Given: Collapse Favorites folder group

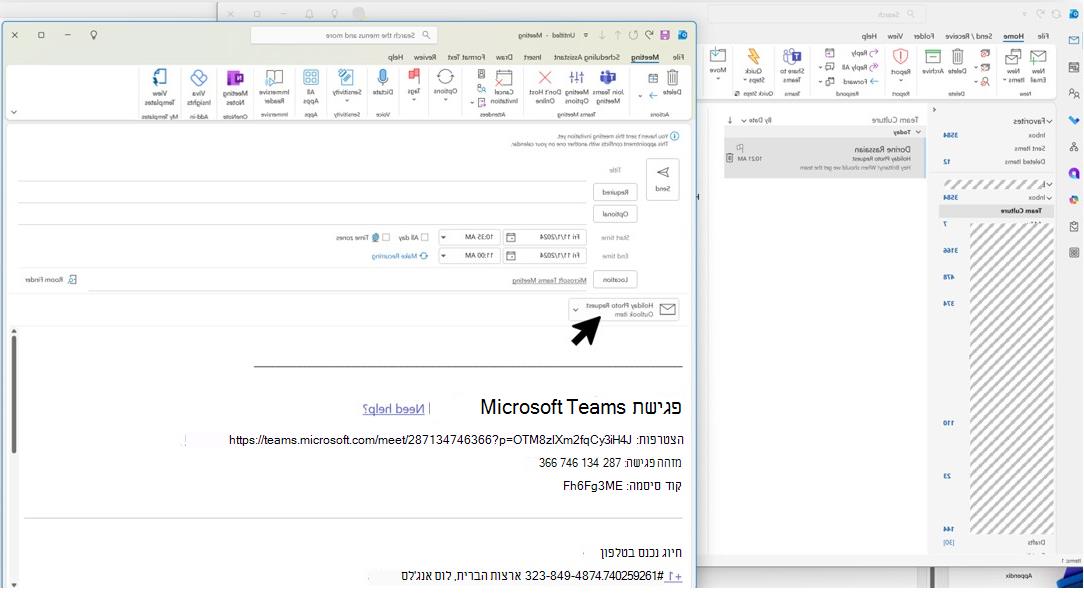Looking at the screenshot, I should 1049,121.
